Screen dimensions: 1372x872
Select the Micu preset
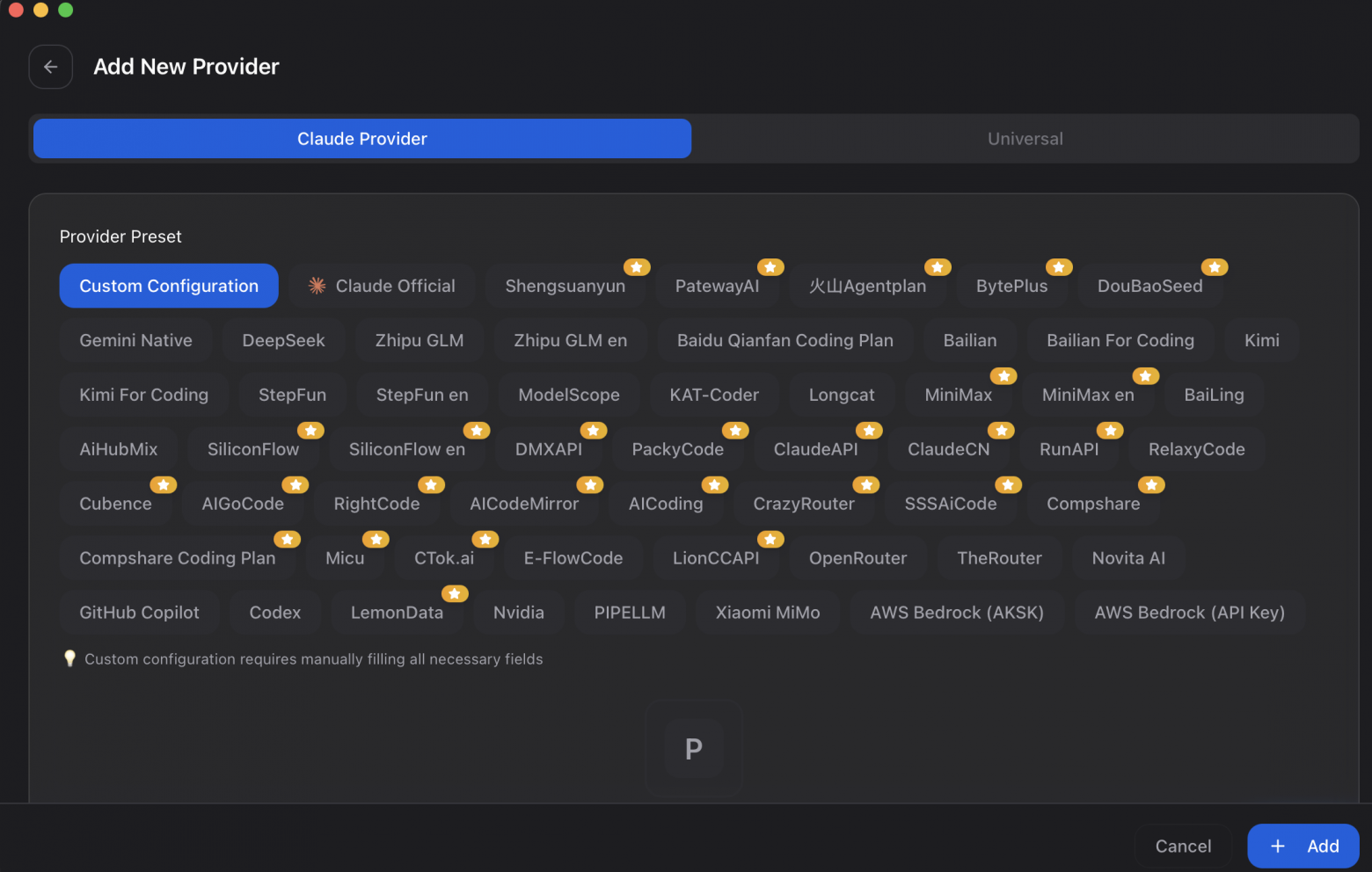[x=345, y=558]
